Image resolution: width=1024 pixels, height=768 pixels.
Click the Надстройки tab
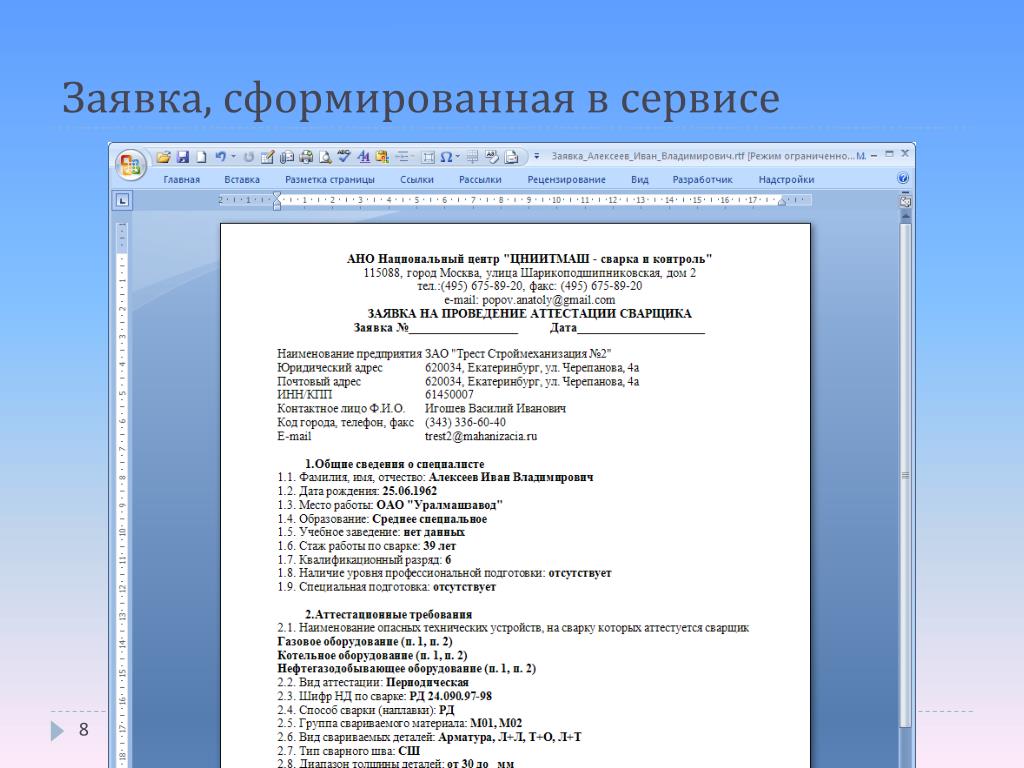coord(786,180)
